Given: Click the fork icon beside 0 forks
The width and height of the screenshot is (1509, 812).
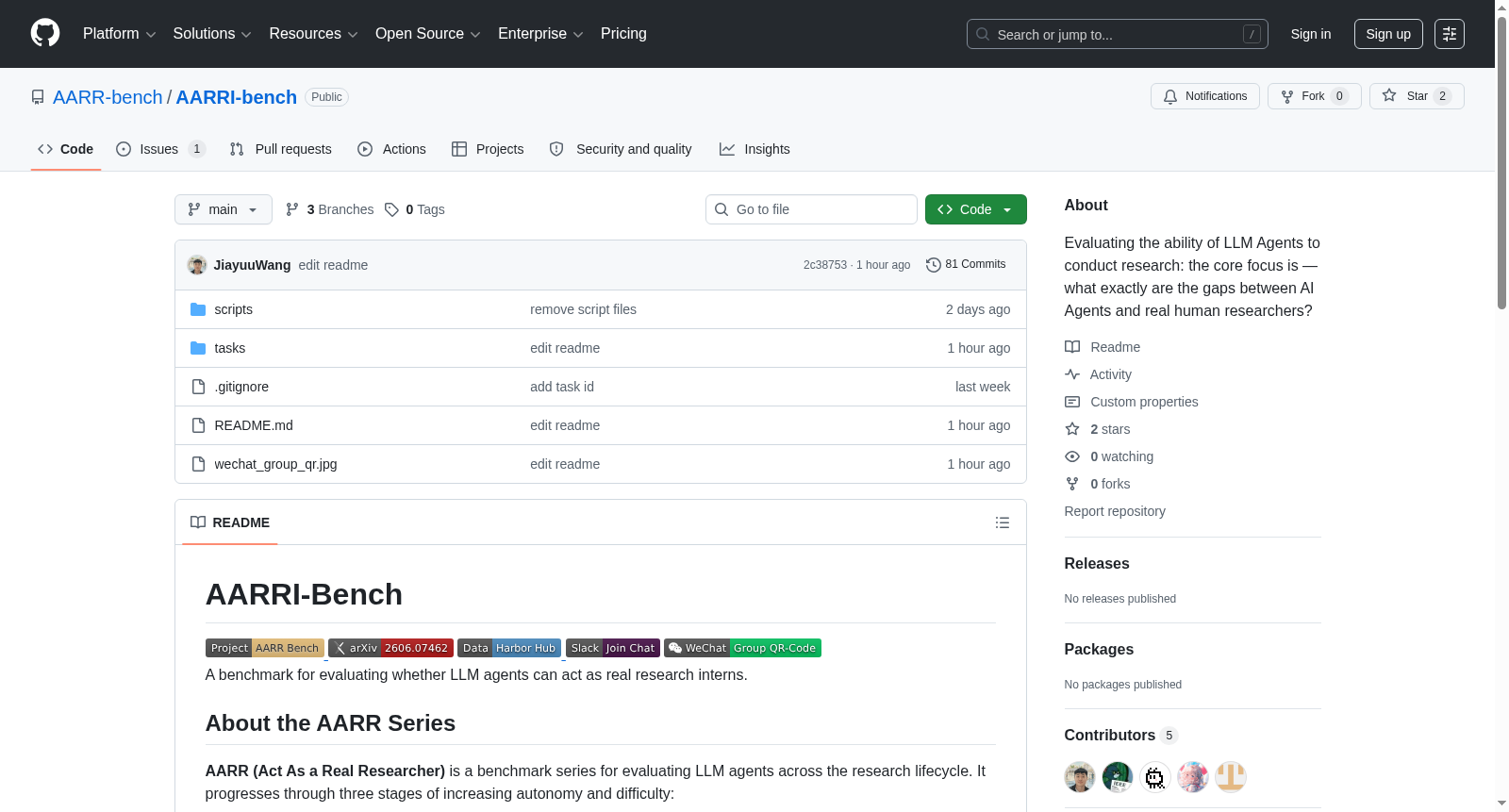Looking at the screenshot, I should pyautogui.click(x=1072, y=484).
